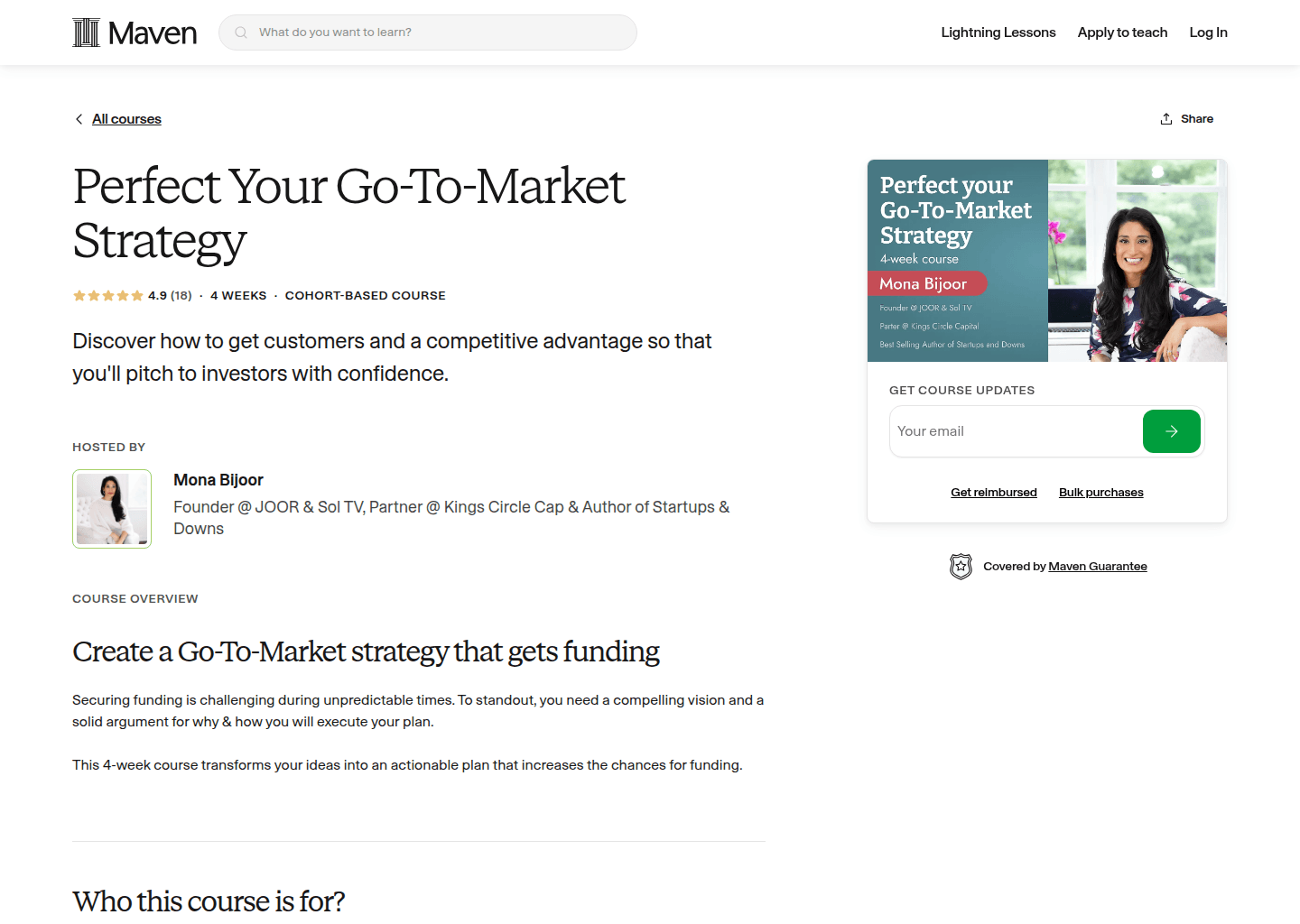Click the What do you want to learn search bar

427,32
